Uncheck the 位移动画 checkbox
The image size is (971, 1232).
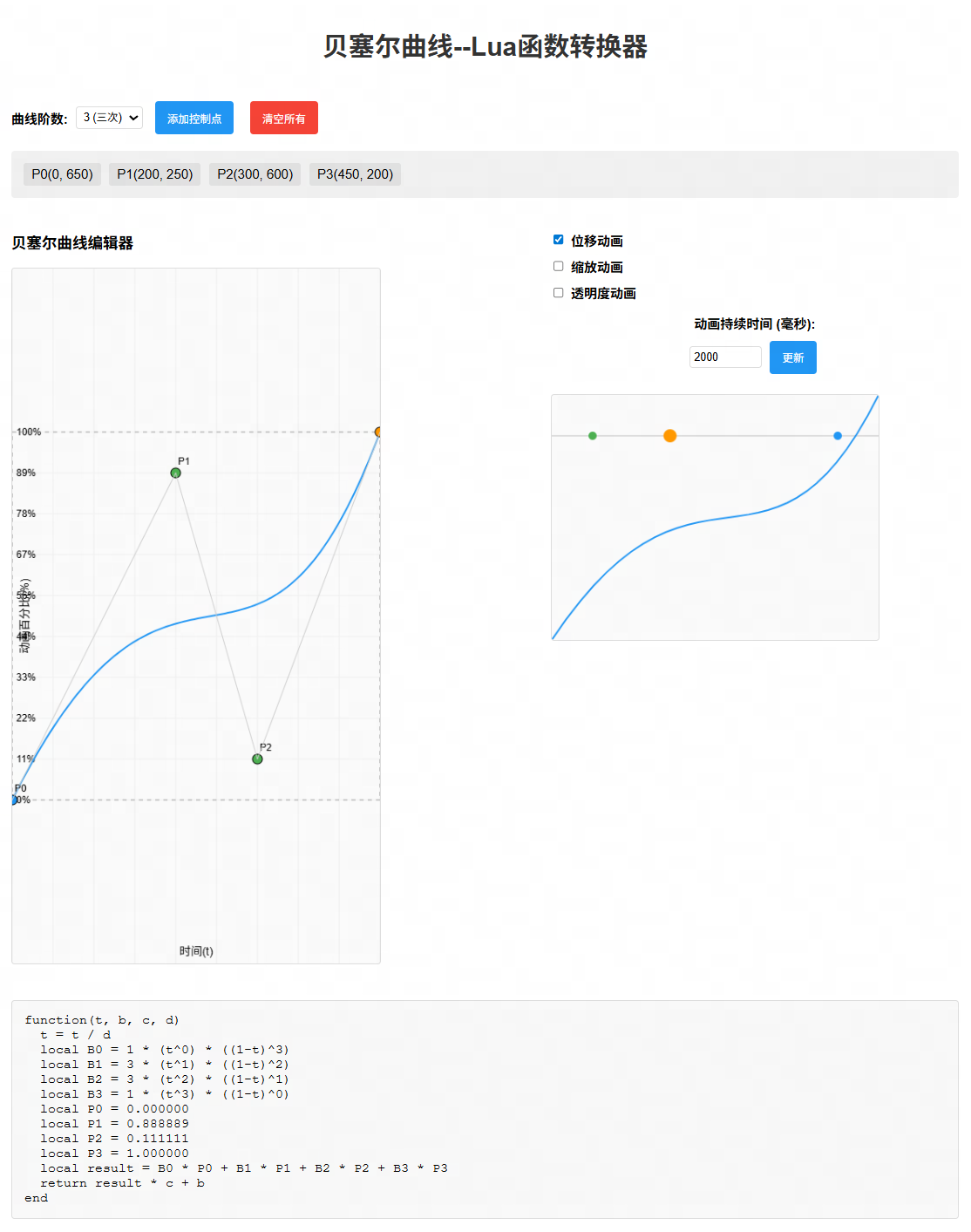click(x=559, y=240)
